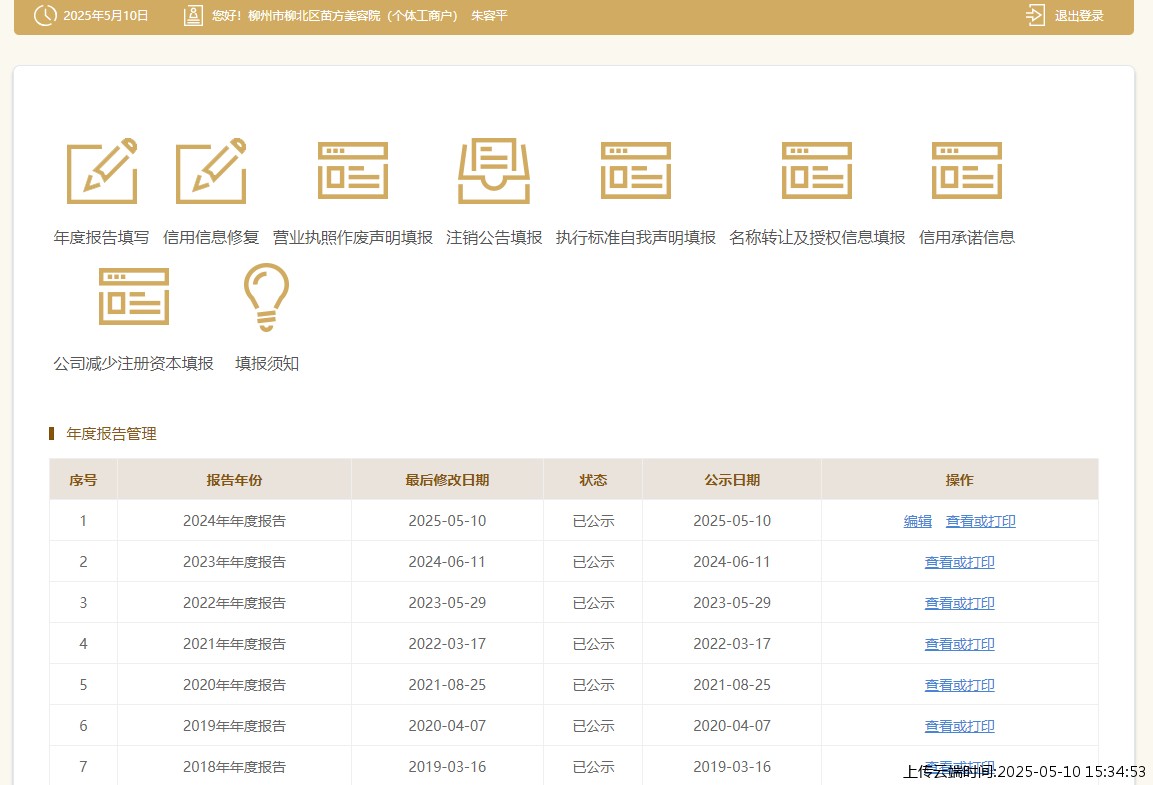Open the 年度报告填写 pencil icon
The height and width of the screenshot is (785, 1153).
[x=101, y=171]
